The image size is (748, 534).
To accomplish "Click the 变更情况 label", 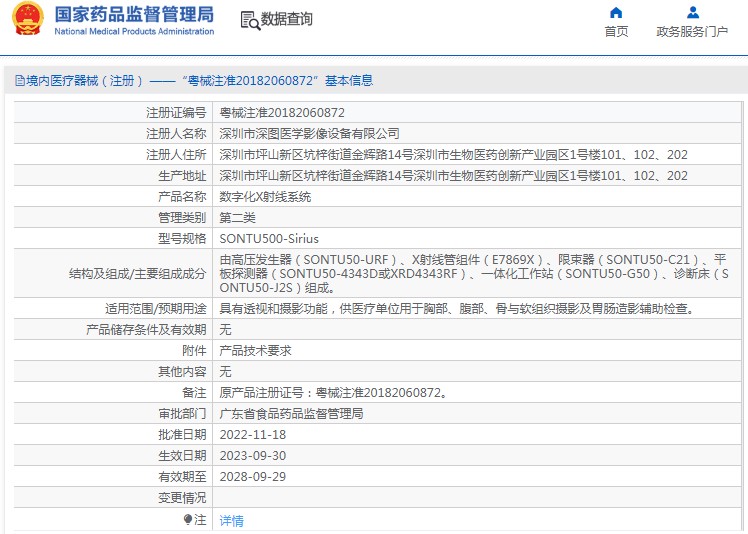I will (x=182, y=498).
